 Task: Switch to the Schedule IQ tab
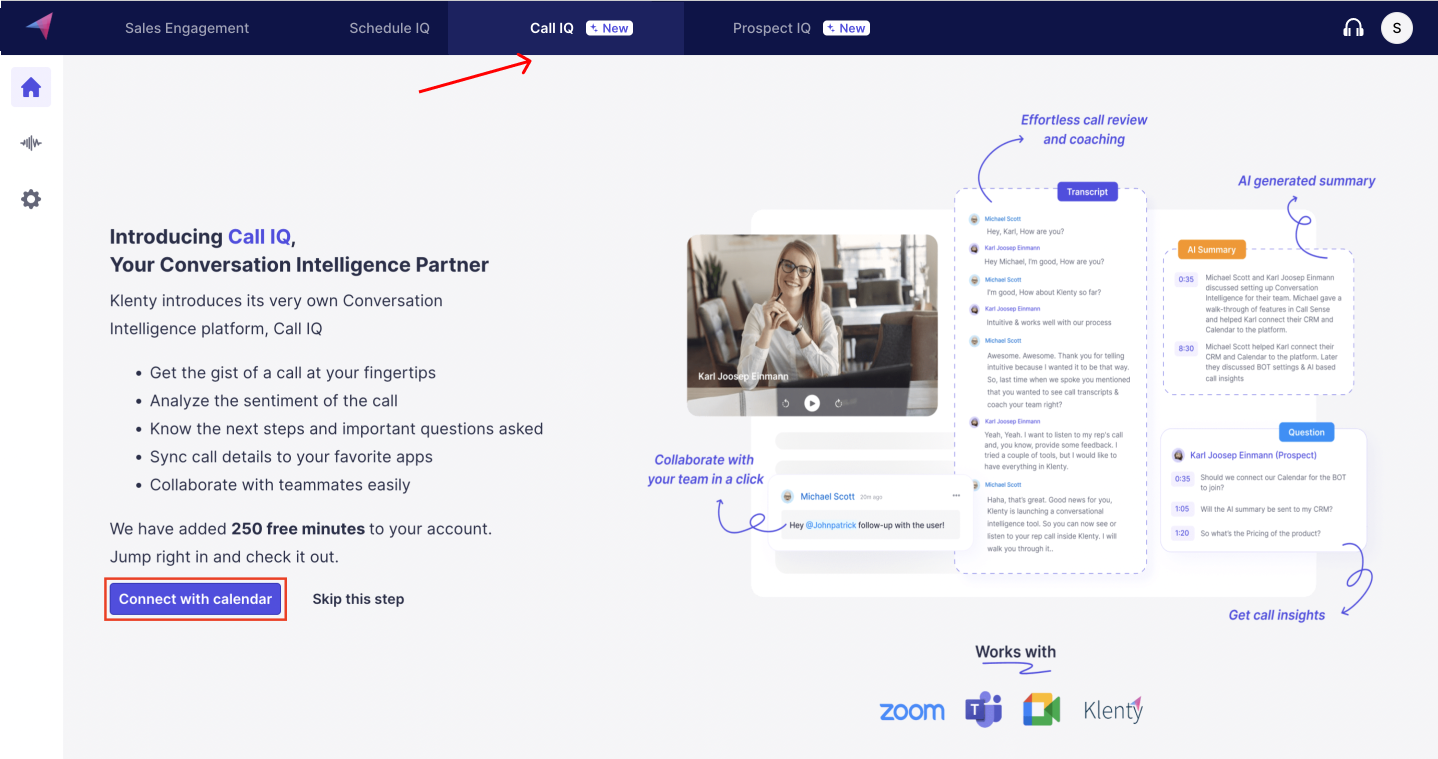coord(389,28)
